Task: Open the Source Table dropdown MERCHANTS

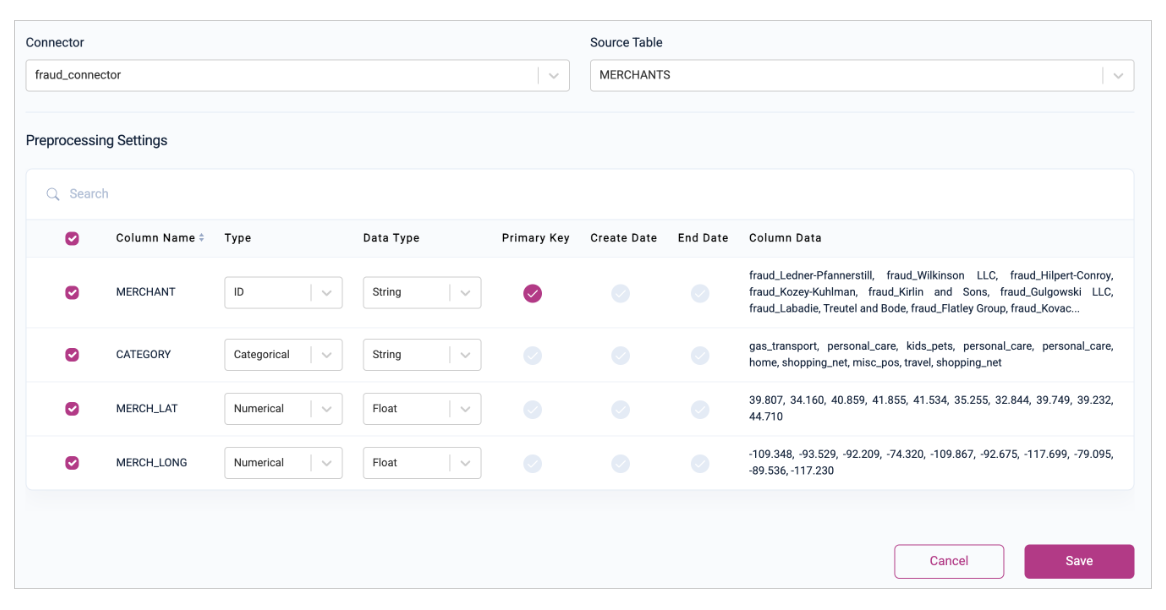Action: (x=862, y=75)
